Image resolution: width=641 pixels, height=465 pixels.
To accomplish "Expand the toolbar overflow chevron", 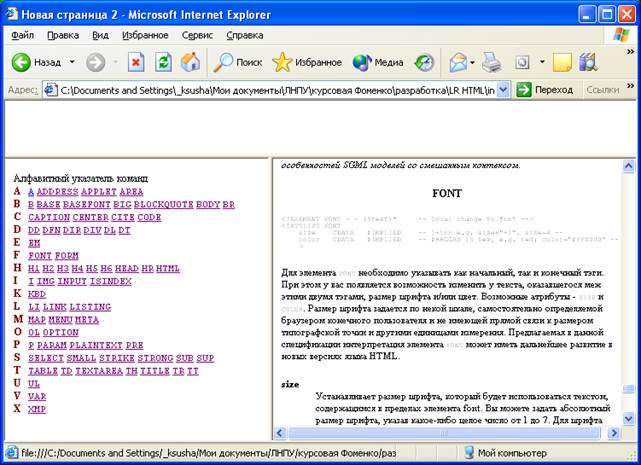I will (x=630, y=52).
